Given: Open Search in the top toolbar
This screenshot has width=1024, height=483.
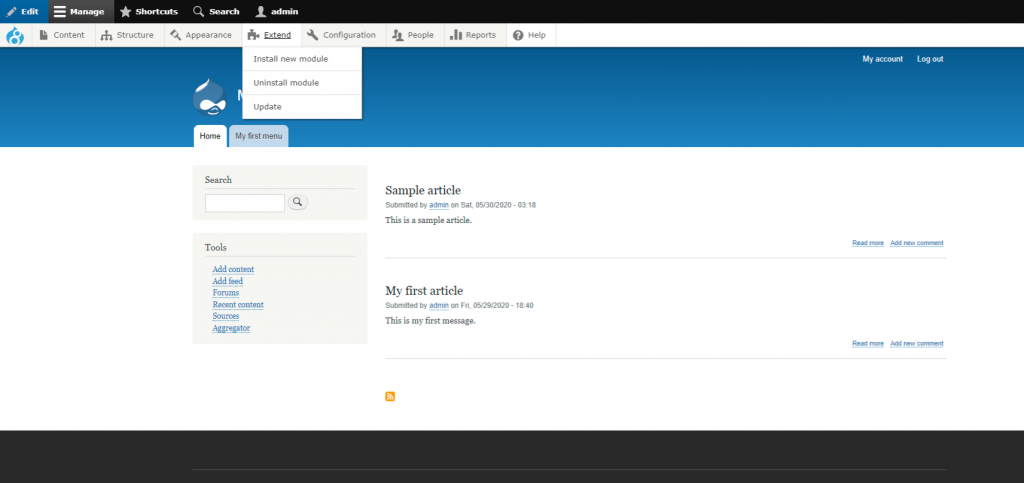Looking at the screenshot, I should (x=216, y=11).
